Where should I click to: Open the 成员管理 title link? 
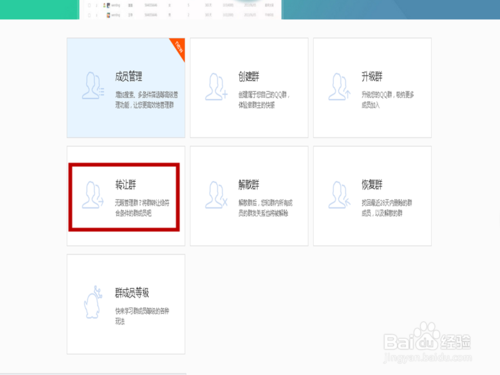coord(128,76)
